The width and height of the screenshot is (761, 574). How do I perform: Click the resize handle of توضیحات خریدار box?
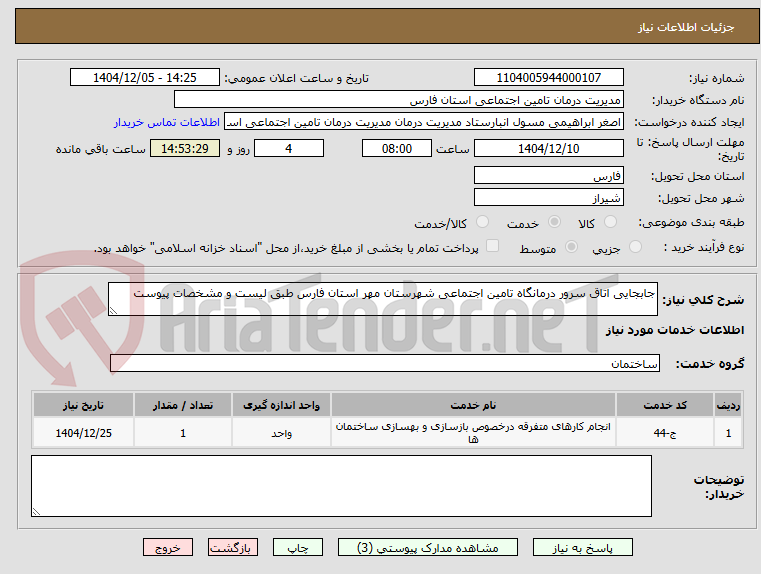pos(36,511)
